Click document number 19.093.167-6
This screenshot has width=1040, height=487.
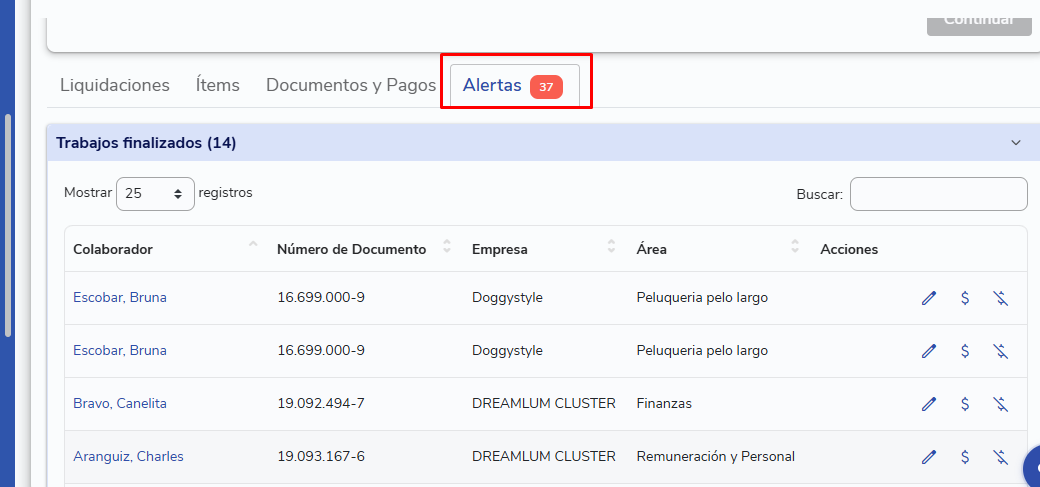tap(321, 456)
